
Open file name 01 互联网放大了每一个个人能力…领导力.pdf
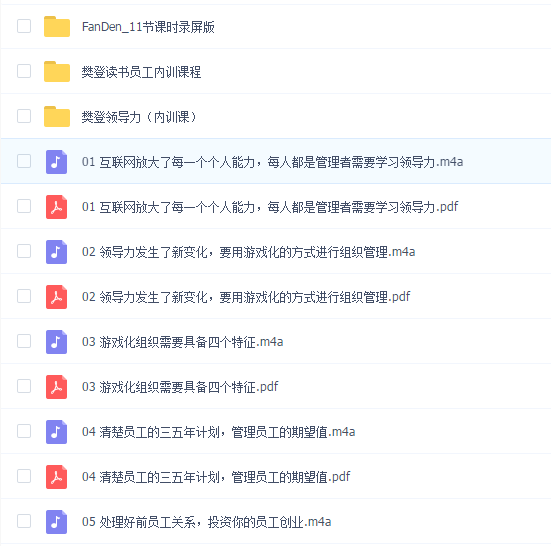tap(270, 207)
